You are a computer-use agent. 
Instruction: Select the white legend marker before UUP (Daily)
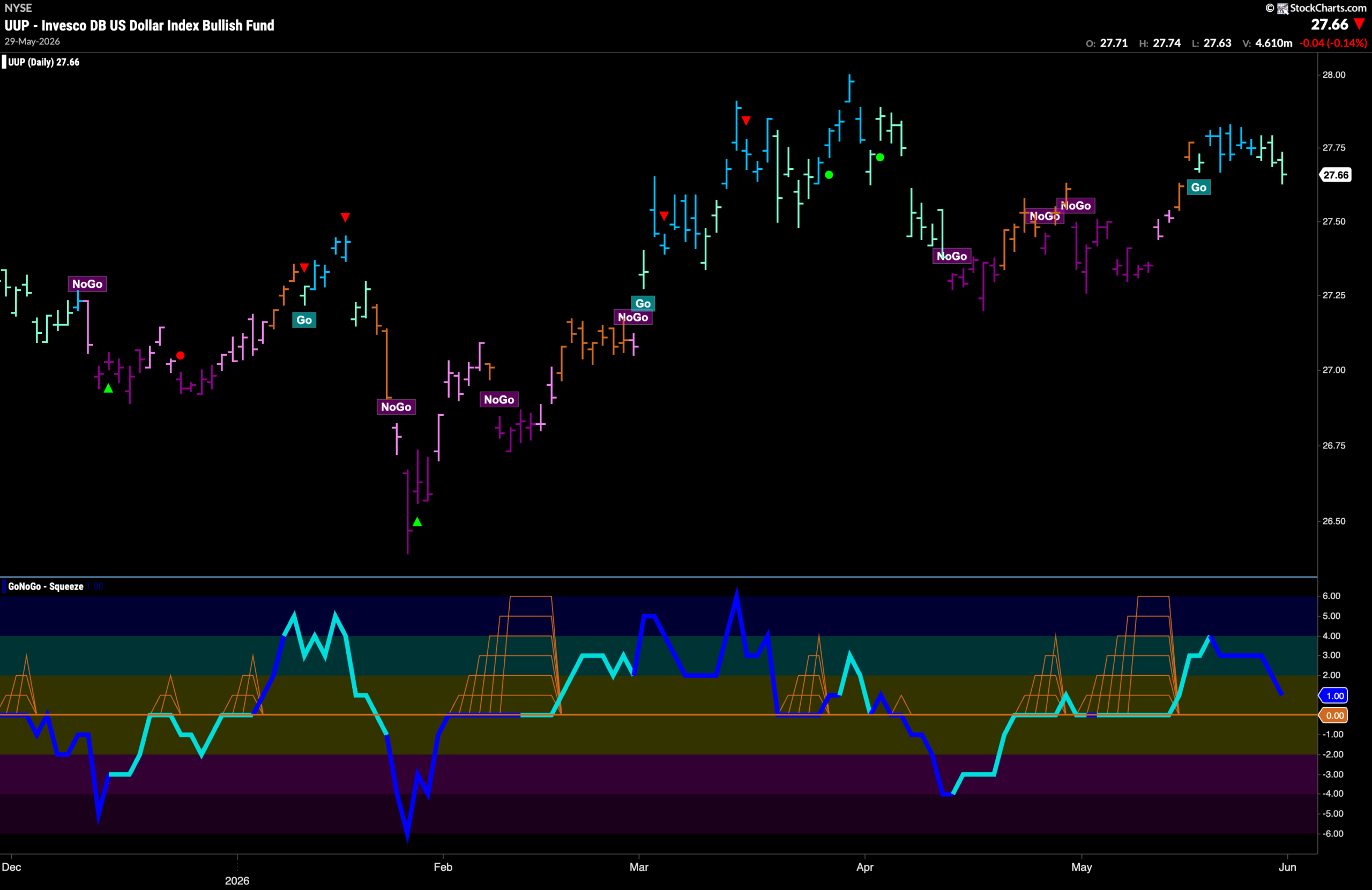(x=3, y=62)
